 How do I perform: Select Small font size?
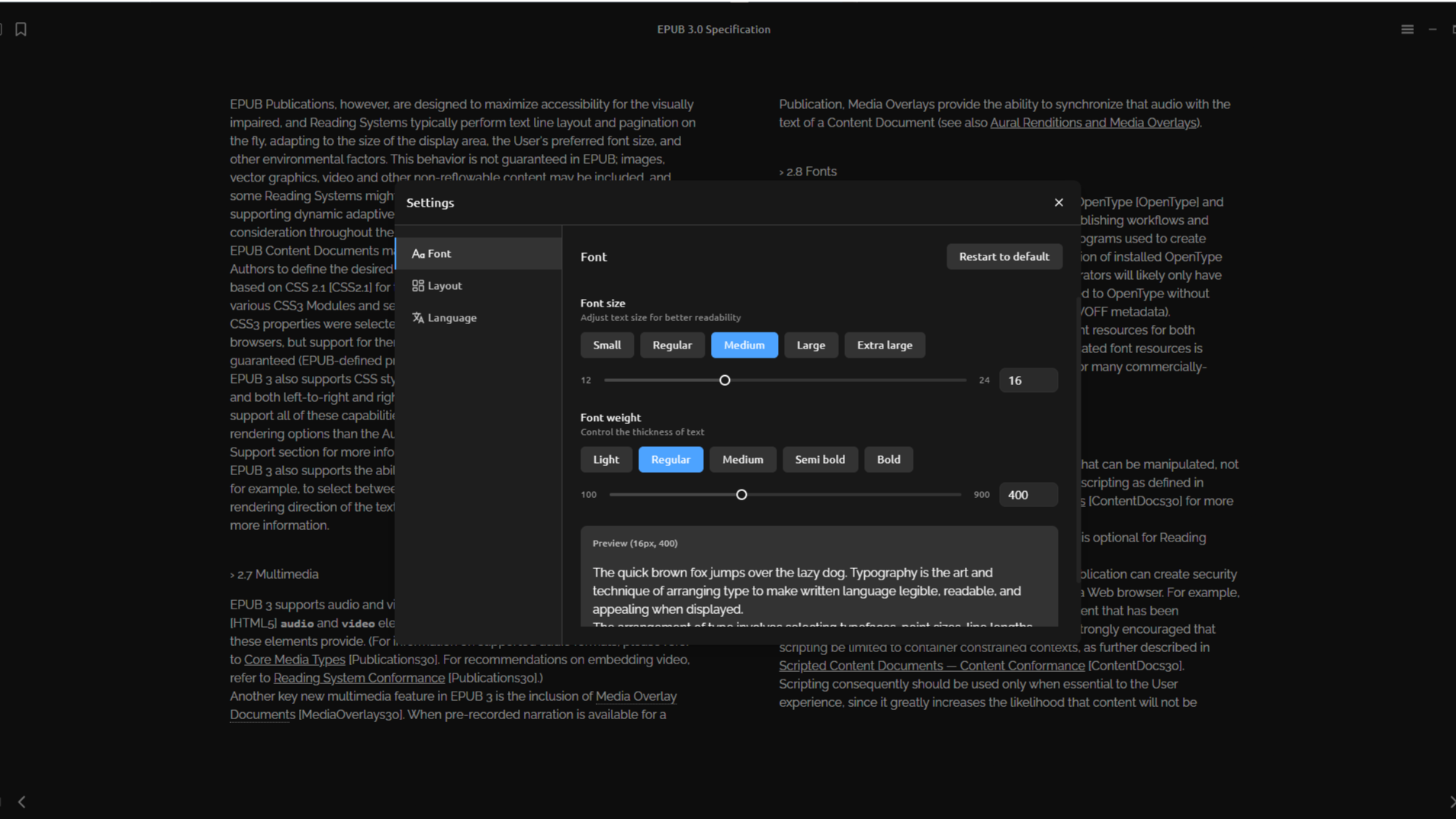pyautogui.click(x=606, y=345)
